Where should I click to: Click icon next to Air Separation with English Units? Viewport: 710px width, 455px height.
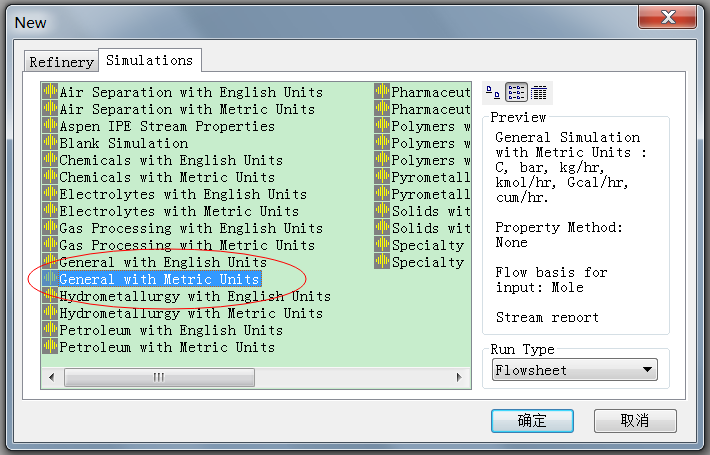(50, 92)
